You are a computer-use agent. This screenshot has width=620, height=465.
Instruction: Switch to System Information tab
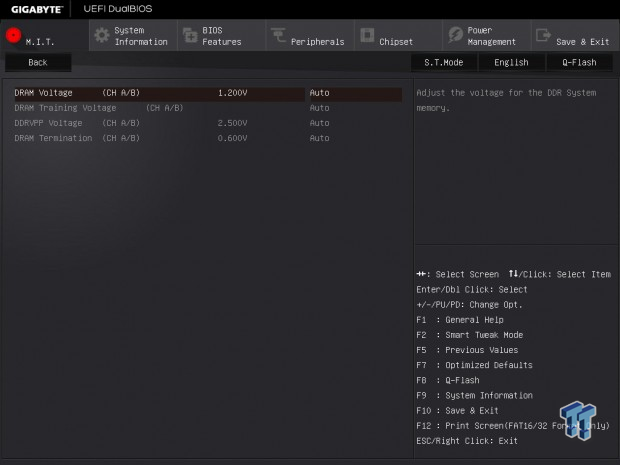[x=133, y=35]
